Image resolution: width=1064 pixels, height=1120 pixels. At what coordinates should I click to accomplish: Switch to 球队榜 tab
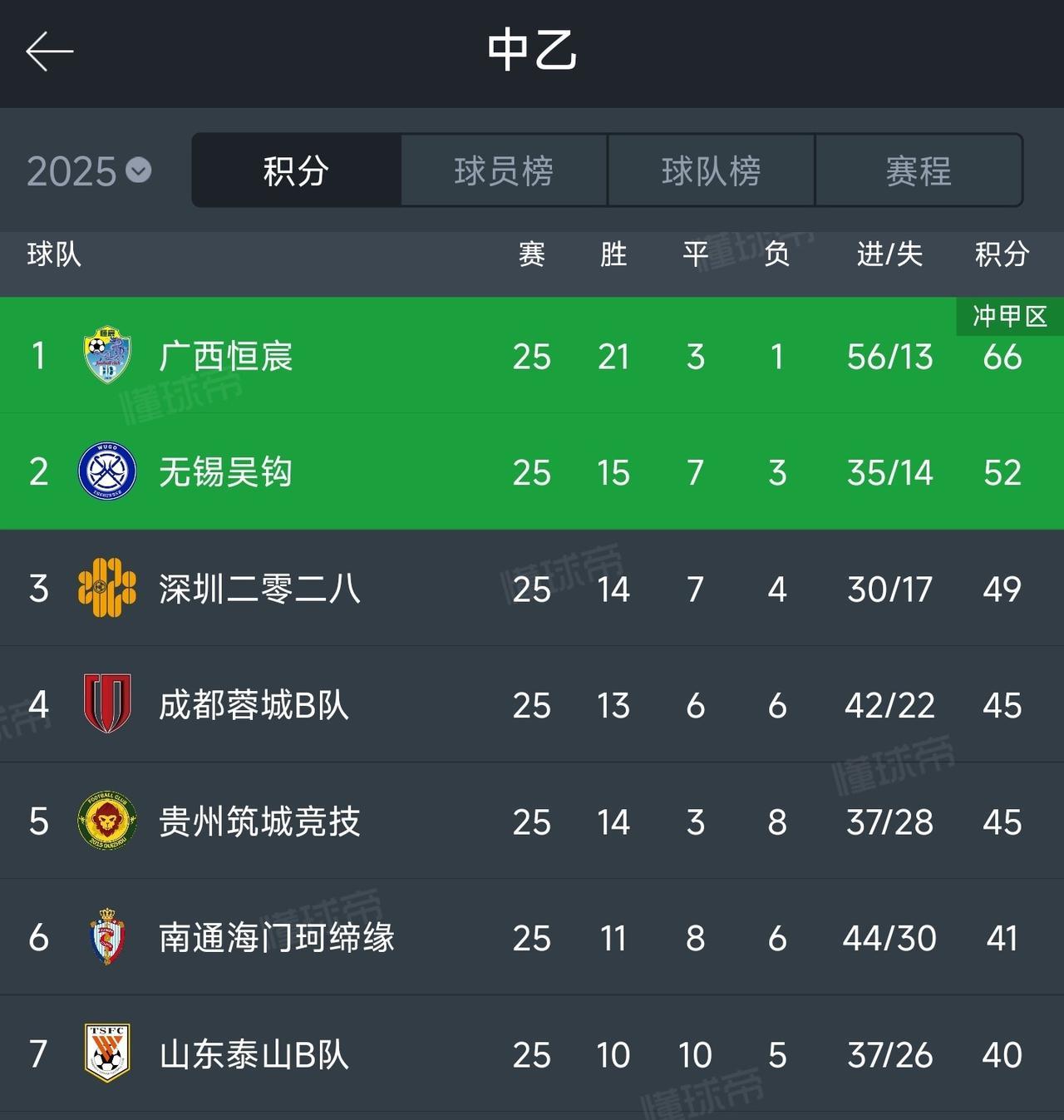[712, 170]
